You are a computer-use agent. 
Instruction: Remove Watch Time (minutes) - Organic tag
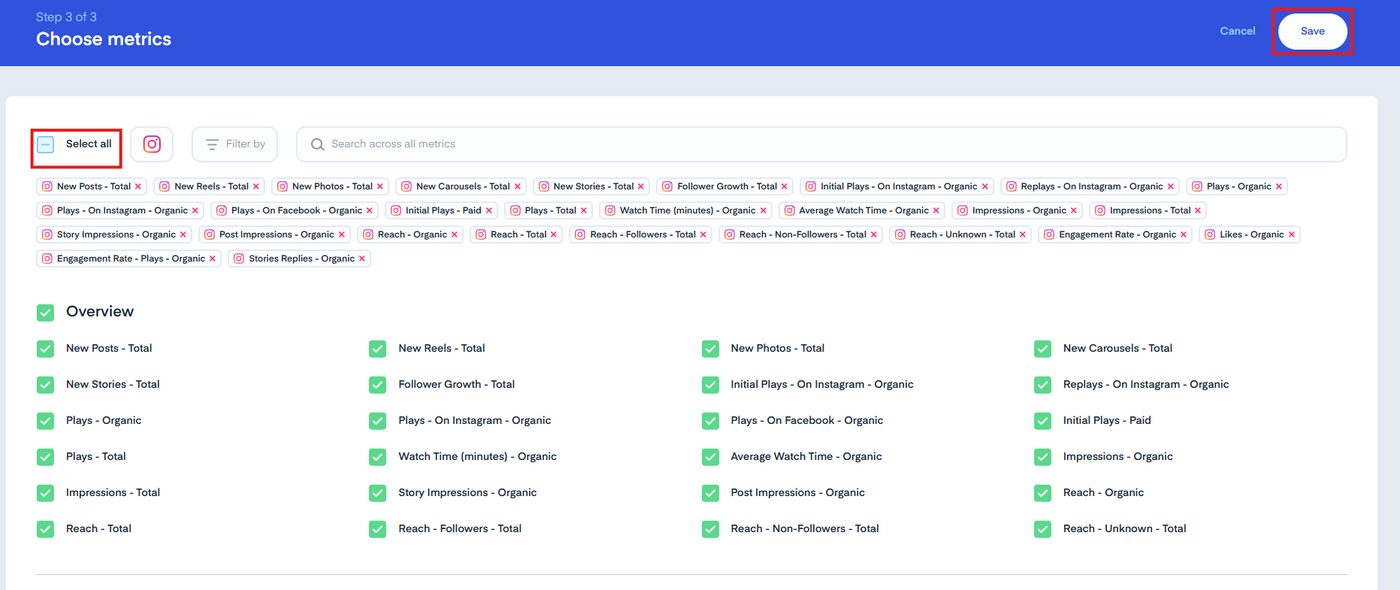(764, 211)
